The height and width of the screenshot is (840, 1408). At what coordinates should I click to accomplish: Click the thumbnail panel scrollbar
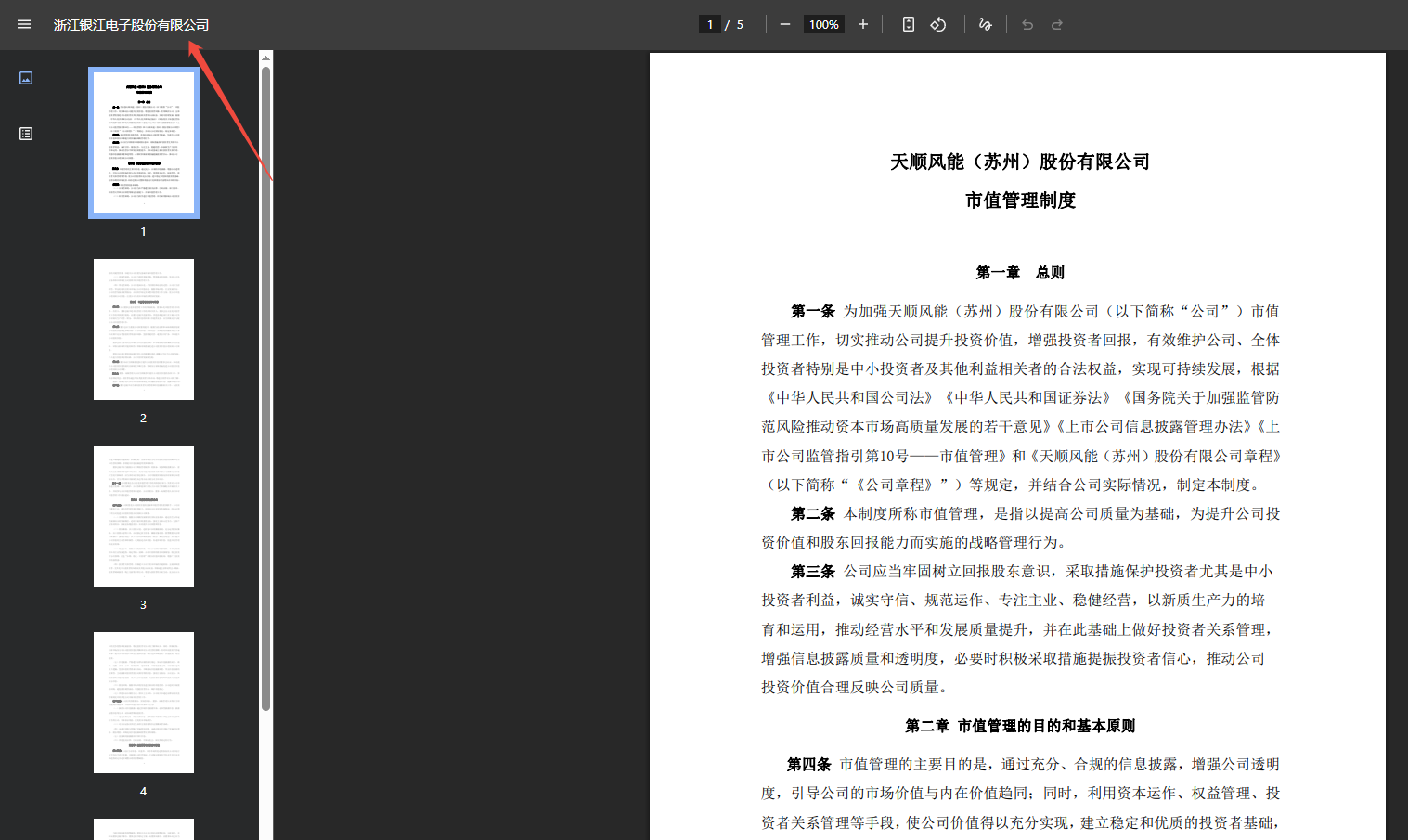(x=266, y=390)
